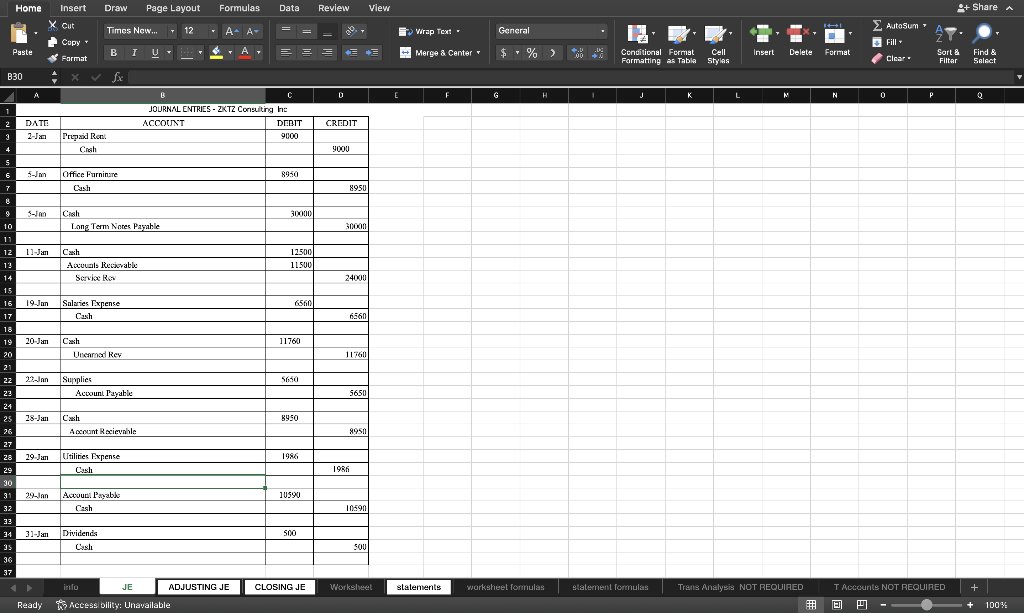
Task: Open Format as Table gallery
Action: pyautogui.click(x=681, y=44)
